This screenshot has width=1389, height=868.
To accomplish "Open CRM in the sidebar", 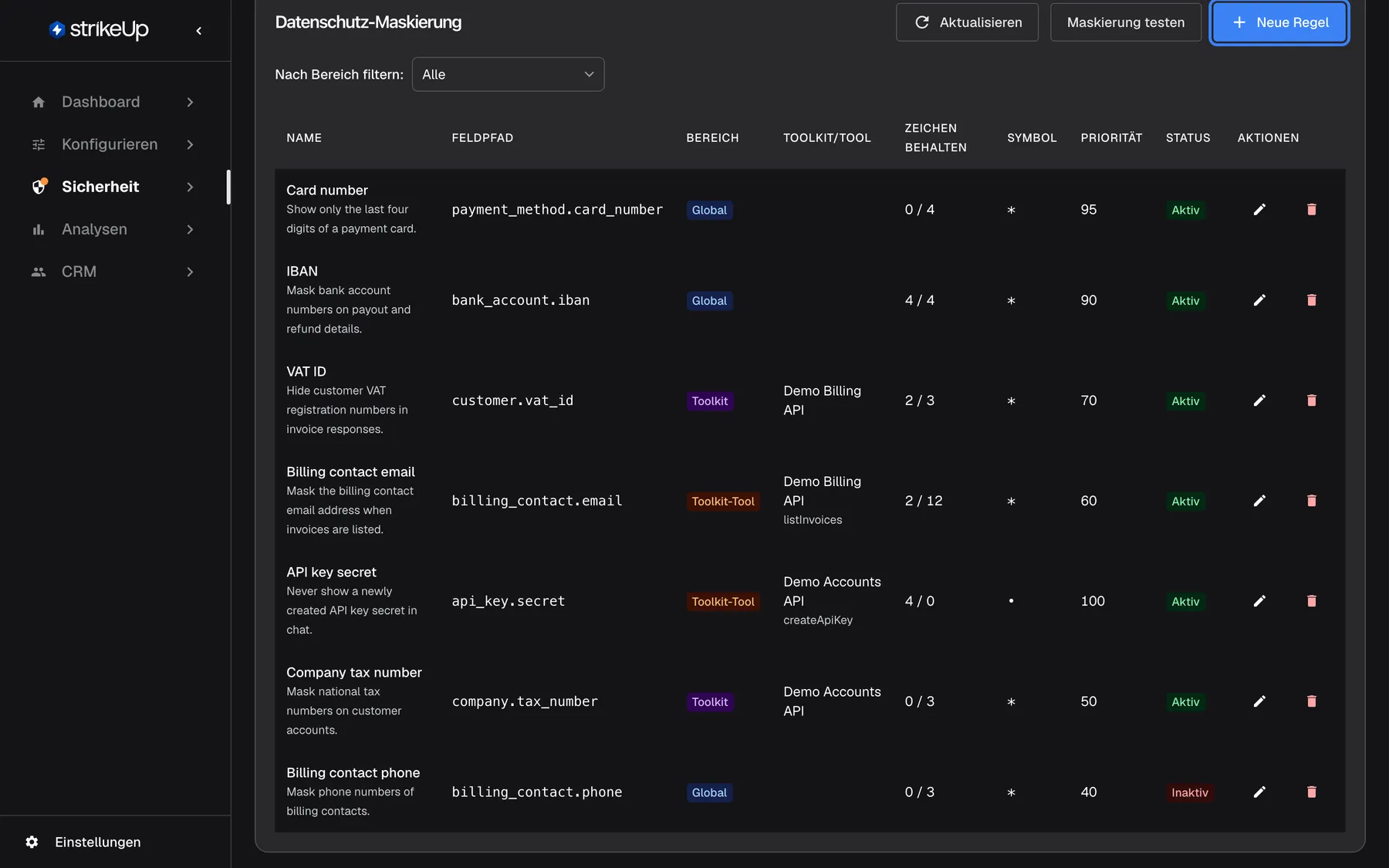I will click(x=79, y=272).
